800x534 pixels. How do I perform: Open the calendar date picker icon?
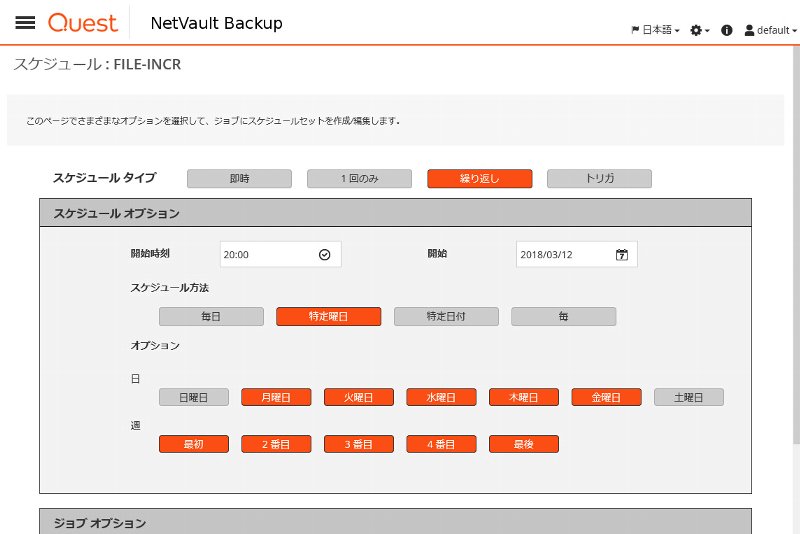(x=621, y=255)
